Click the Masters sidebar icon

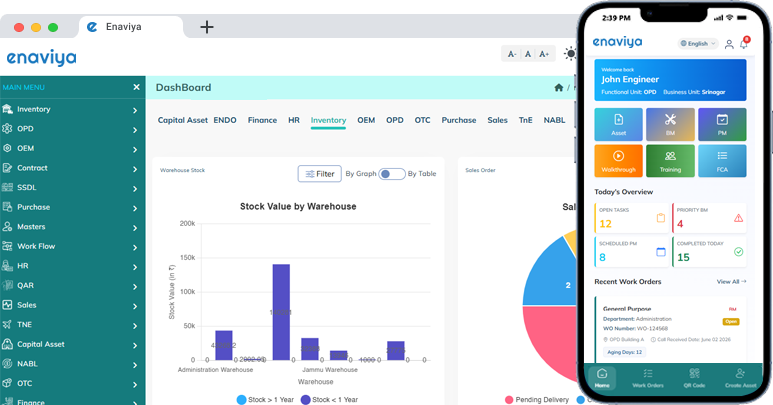7,227
